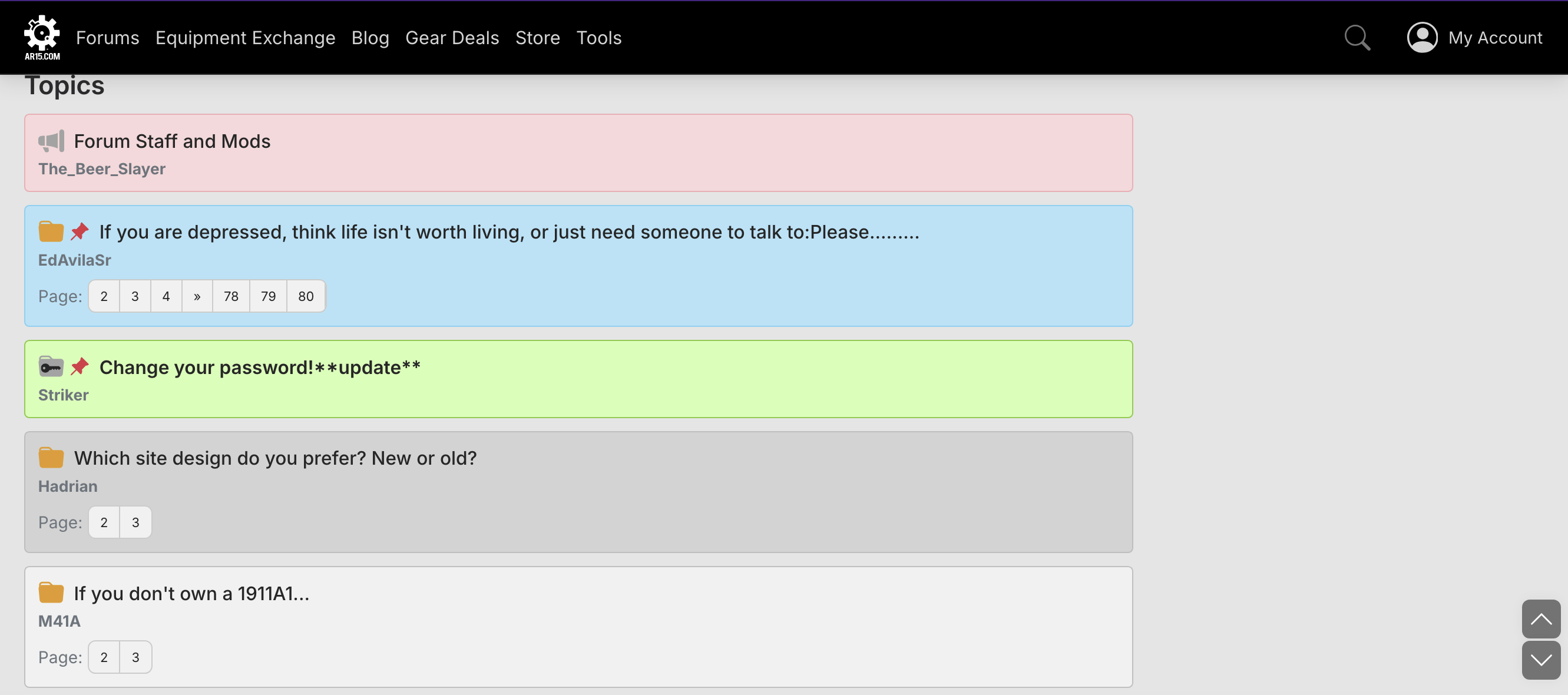This screenshot has width=1568, height=695.
Task: Click the locked key folder icon
Action: click(x=51, y=367)
